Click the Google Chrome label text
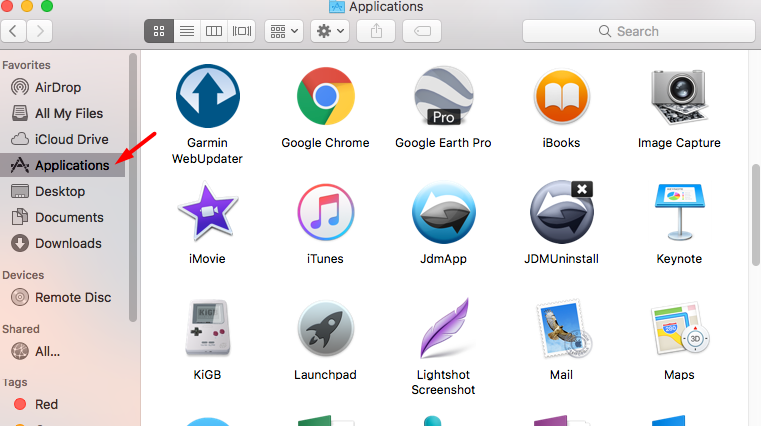This screenshot has height=426, width=761. point(326,143)
